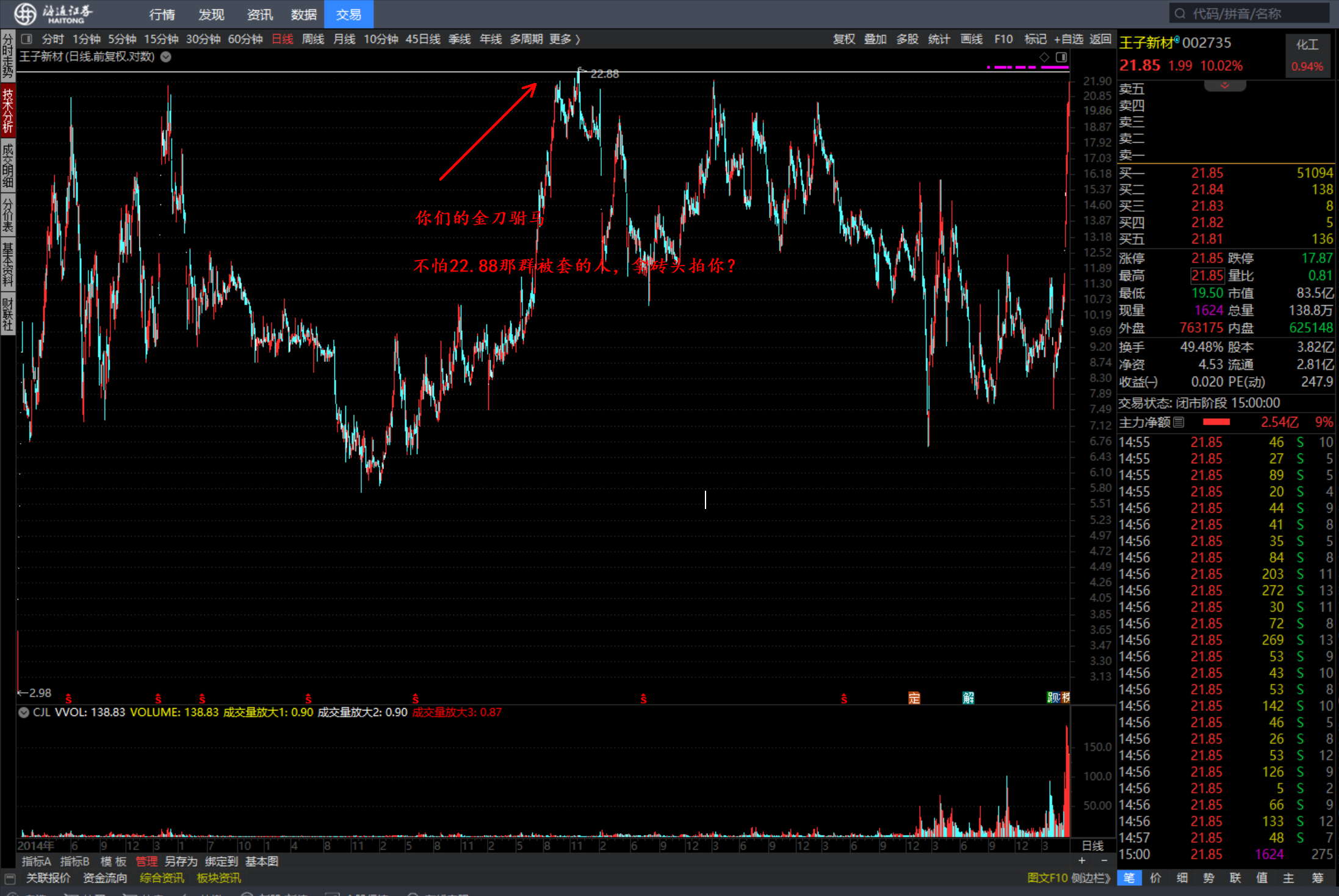Viewport: 1339px width, 896px height.
Task: Select the 指标B indicator set
Action: (75, 861)
